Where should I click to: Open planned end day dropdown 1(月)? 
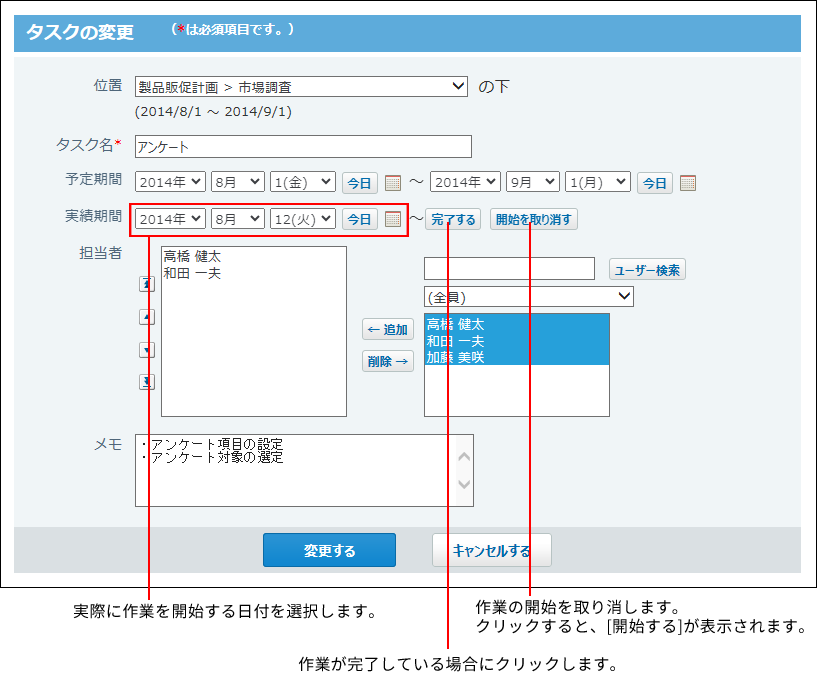(598, 182)
